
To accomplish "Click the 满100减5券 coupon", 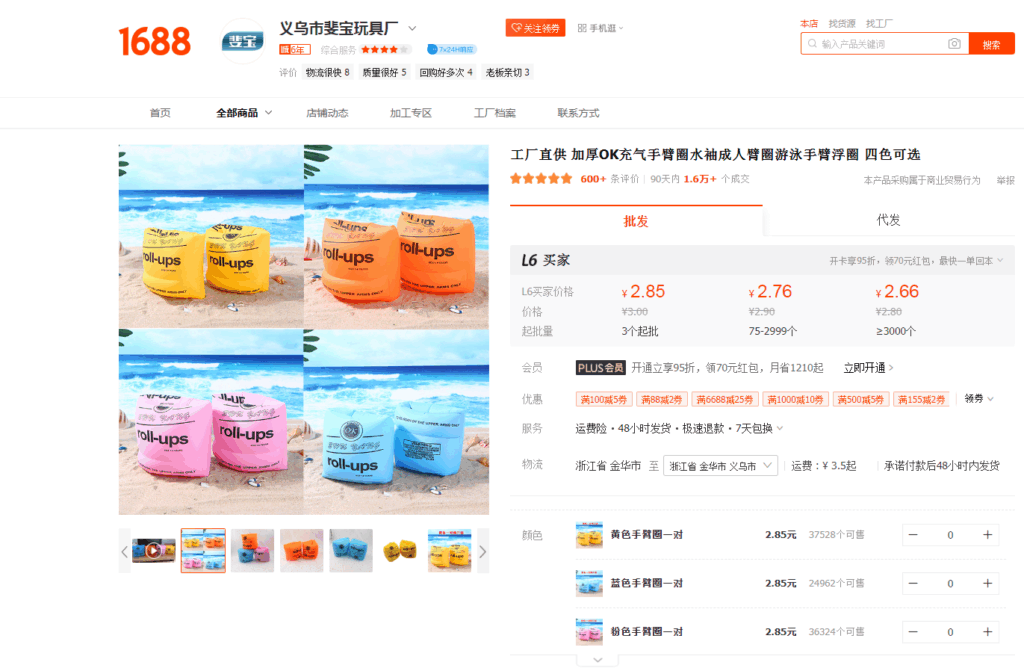I will point(603,399).
